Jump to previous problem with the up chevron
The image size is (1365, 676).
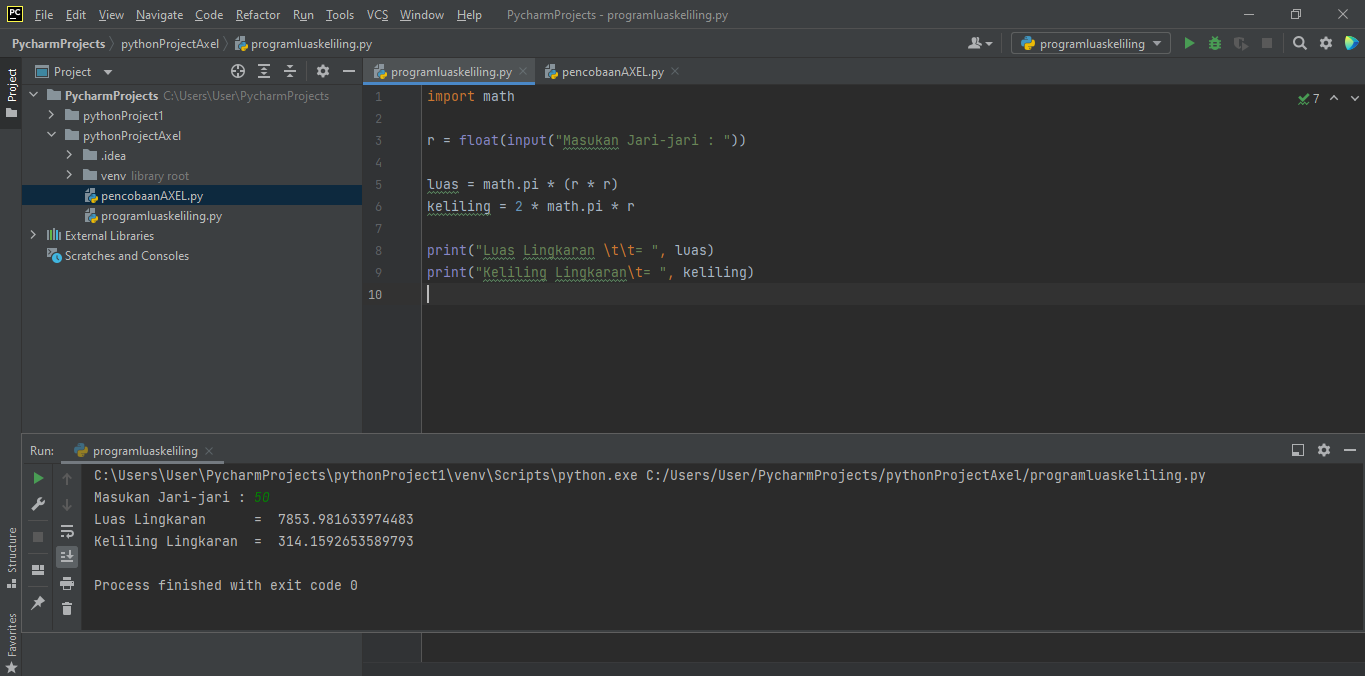(1333, 98)
